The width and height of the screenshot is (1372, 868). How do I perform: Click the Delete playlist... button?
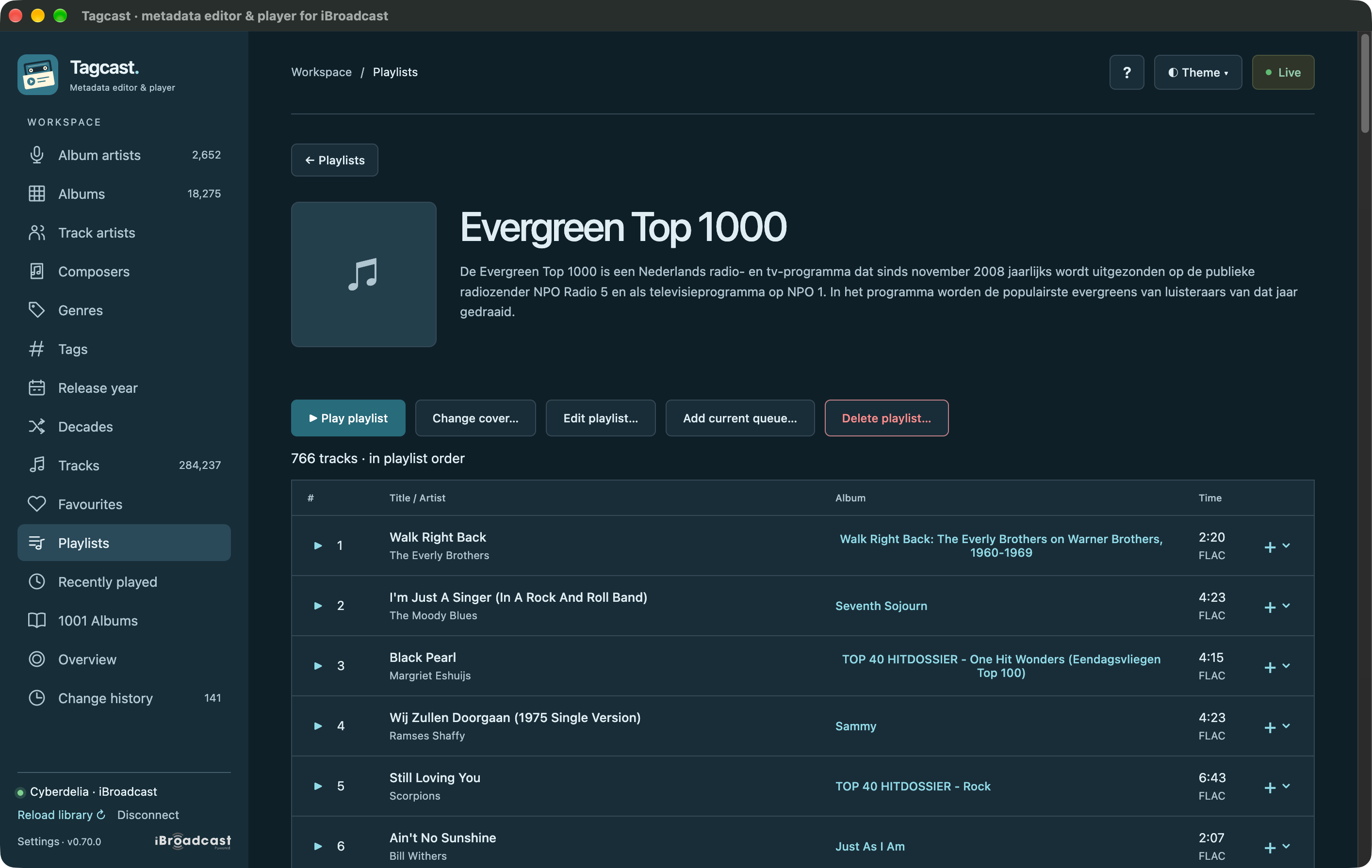click(886, 418)
